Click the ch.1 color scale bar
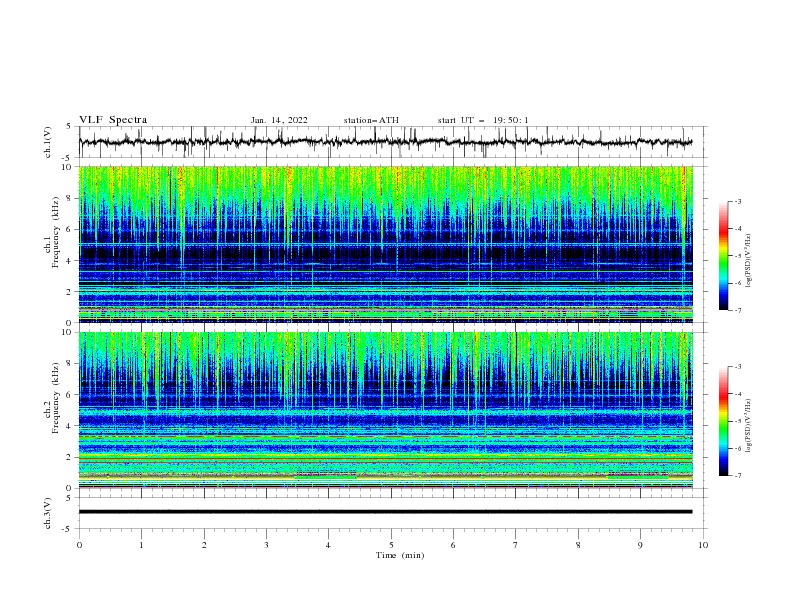792x612 pixels. point(723,255)
